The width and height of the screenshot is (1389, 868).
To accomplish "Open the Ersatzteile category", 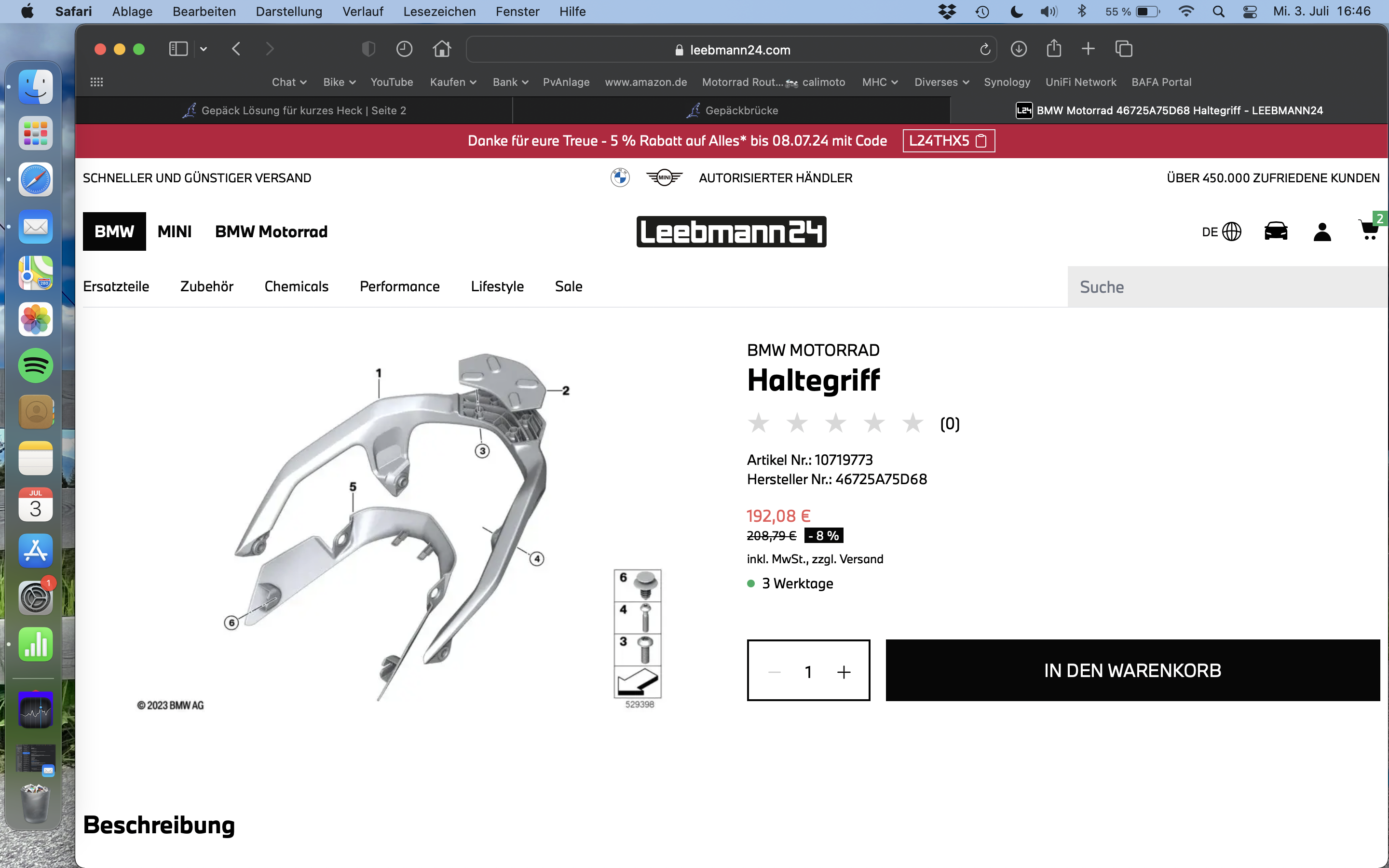I will click(116, 286).
